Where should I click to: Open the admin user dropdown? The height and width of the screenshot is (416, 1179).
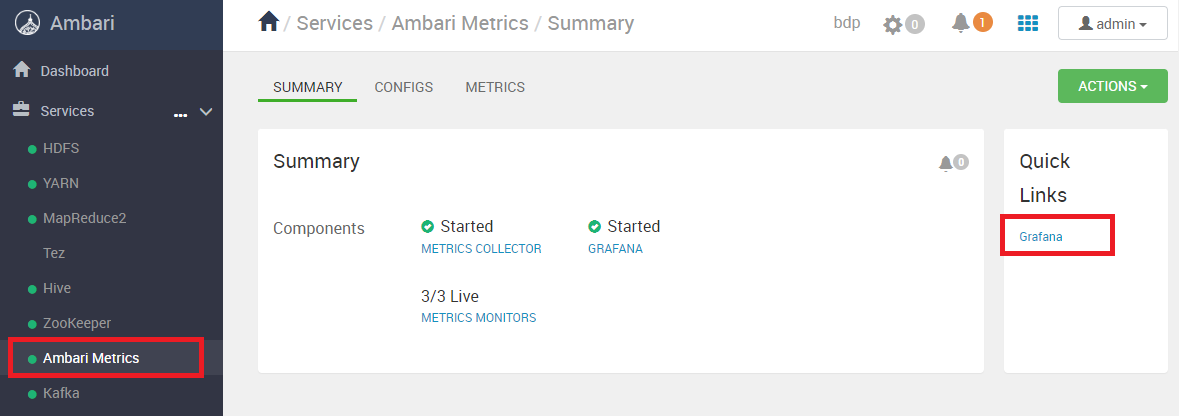point(1113,23)
